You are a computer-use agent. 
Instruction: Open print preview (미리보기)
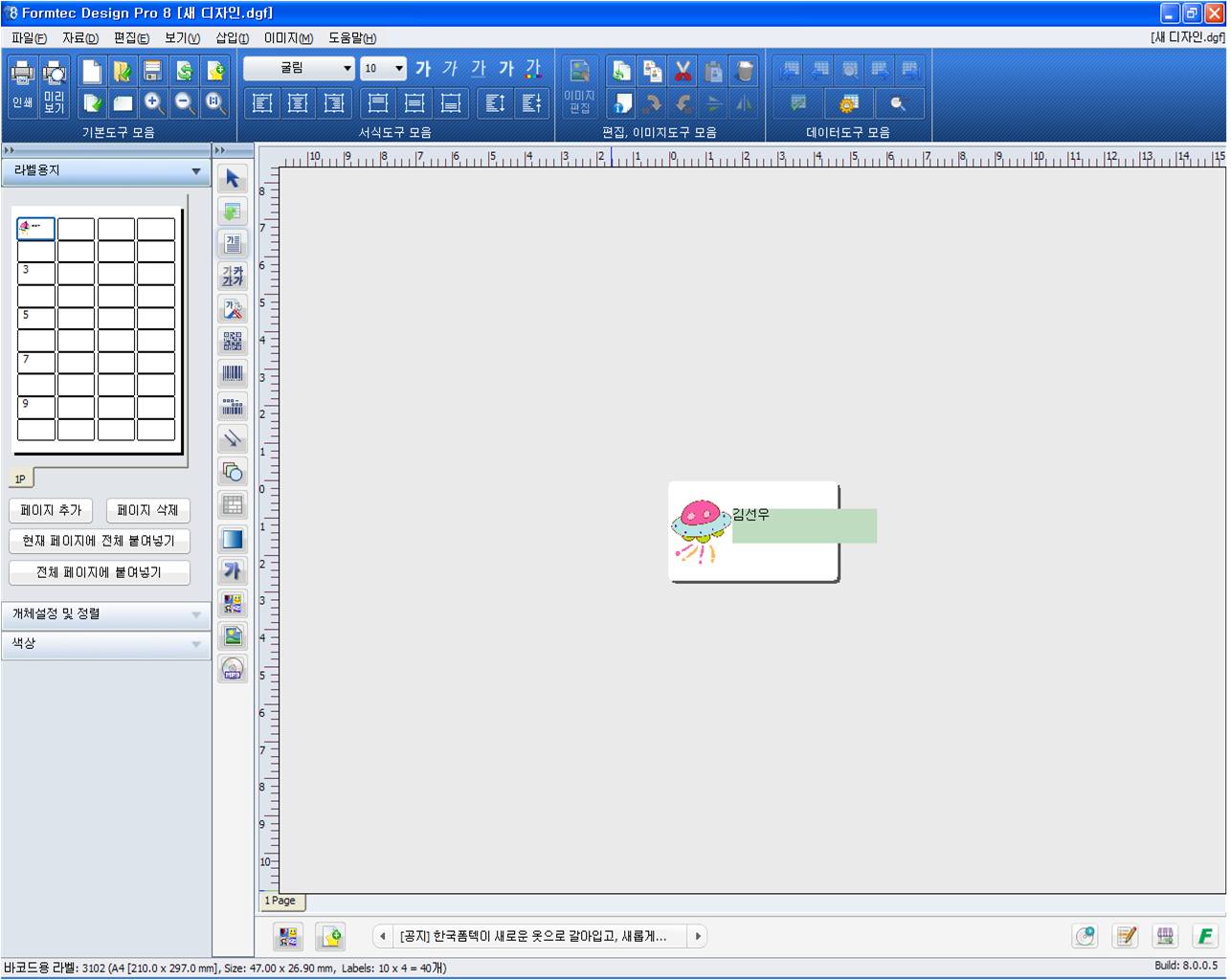point(55,86)
